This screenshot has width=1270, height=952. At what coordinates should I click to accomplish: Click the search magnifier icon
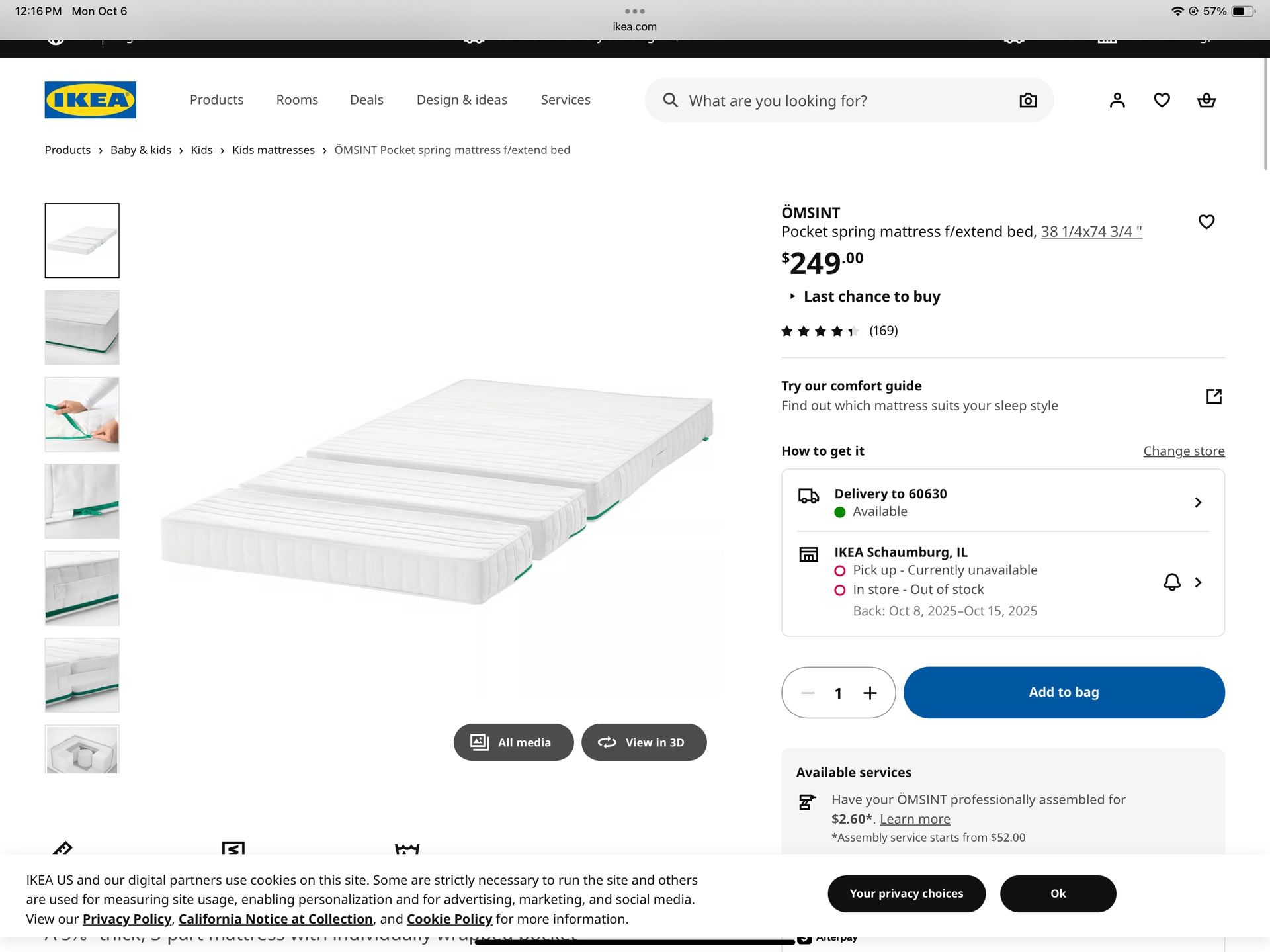coord(671,101)
